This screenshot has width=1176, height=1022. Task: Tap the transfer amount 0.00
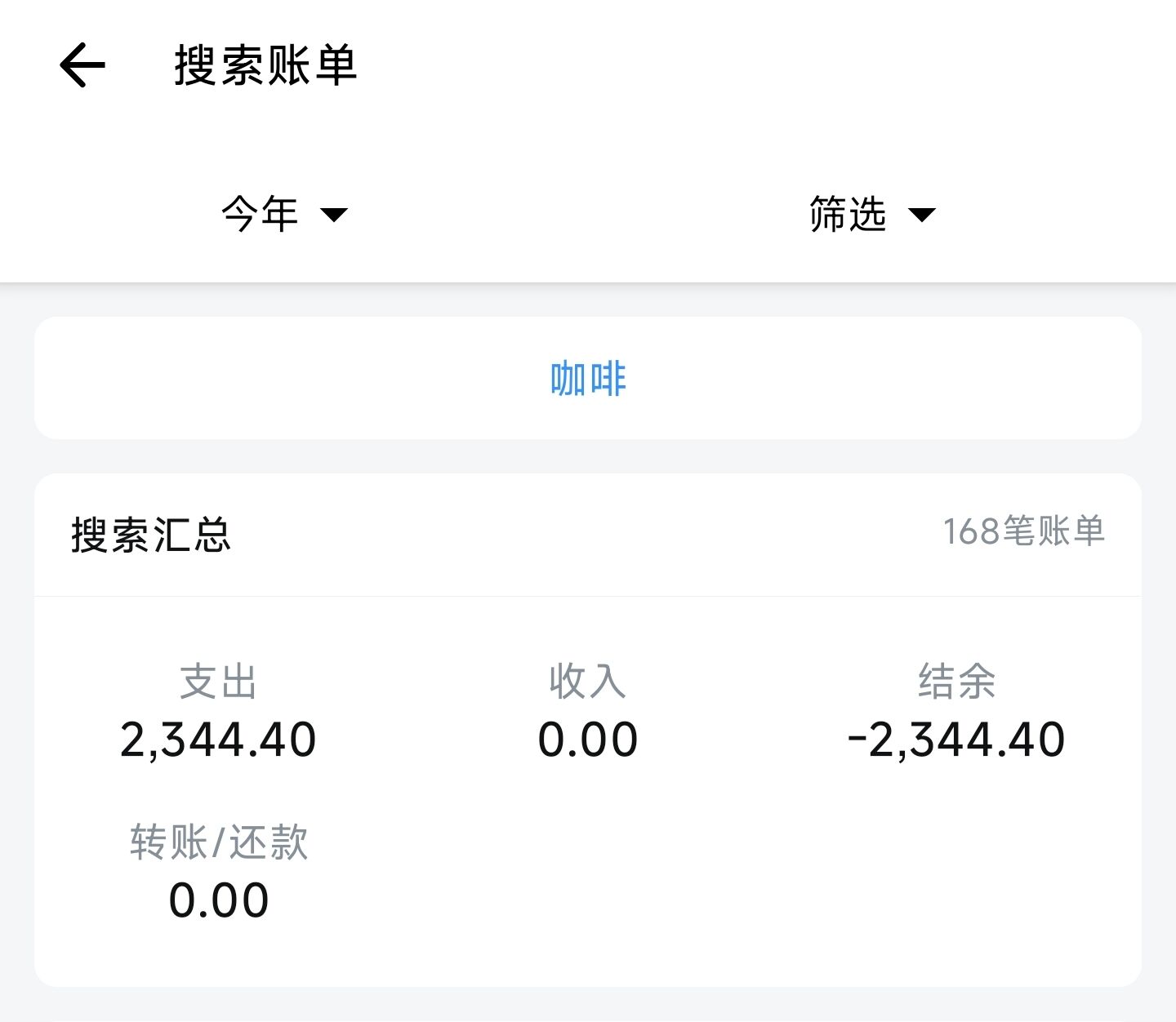219,900
